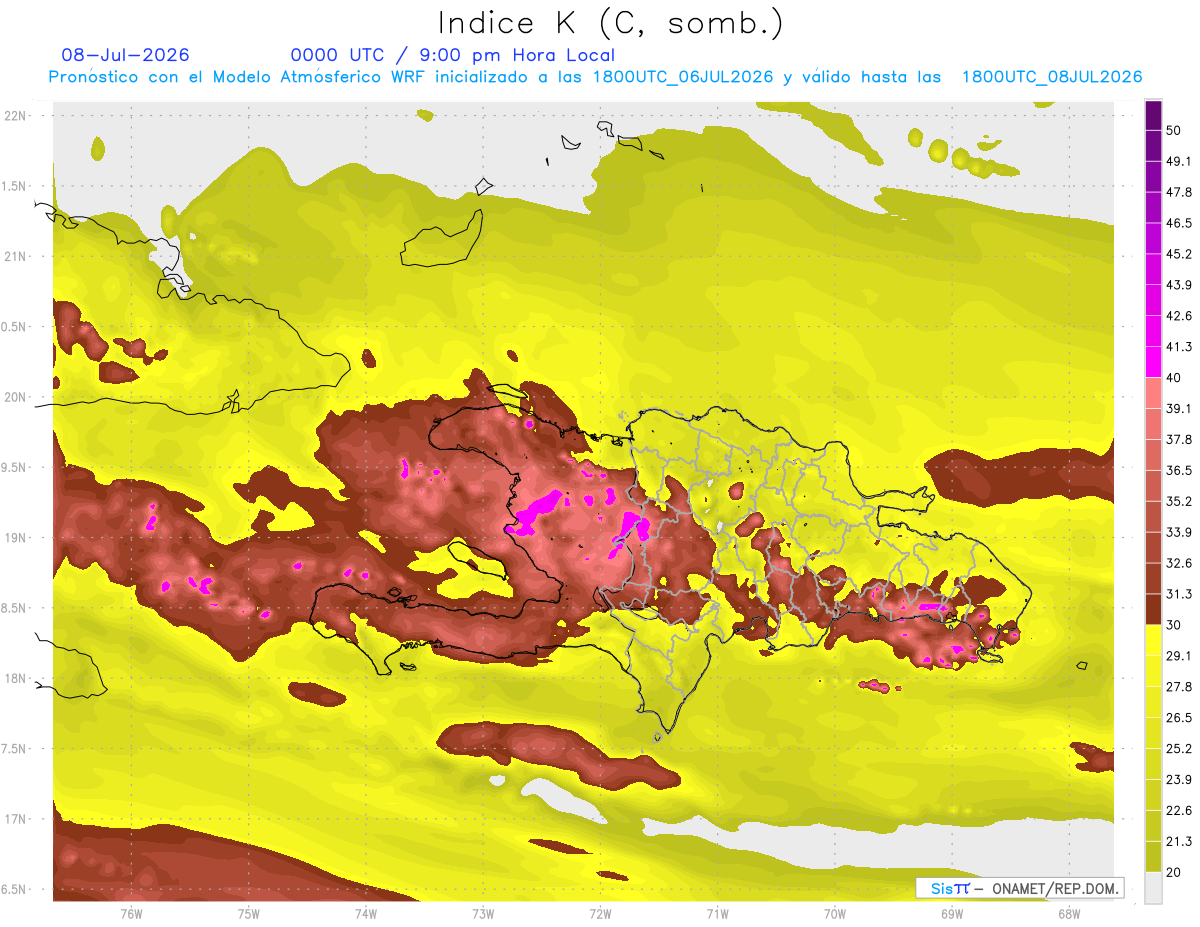Click the colorbar value "32.6"
This screenshot has height=927, width=1200.
coord(1179,563)
